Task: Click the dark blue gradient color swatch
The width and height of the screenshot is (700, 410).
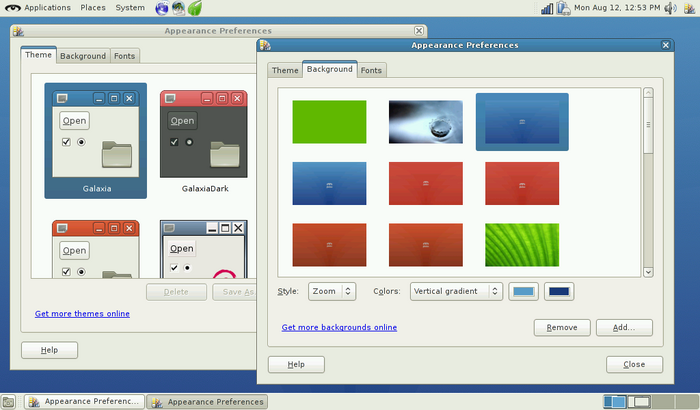Action: pyautogui.click(x=559, y=291)
